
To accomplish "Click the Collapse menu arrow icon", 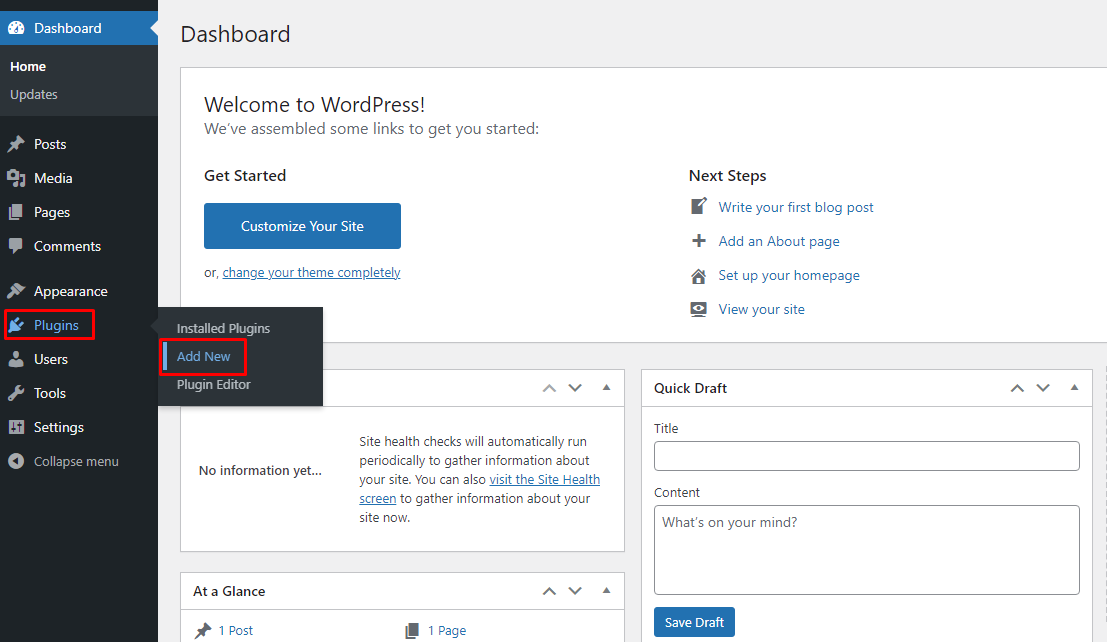I will [x=16, y=461].
